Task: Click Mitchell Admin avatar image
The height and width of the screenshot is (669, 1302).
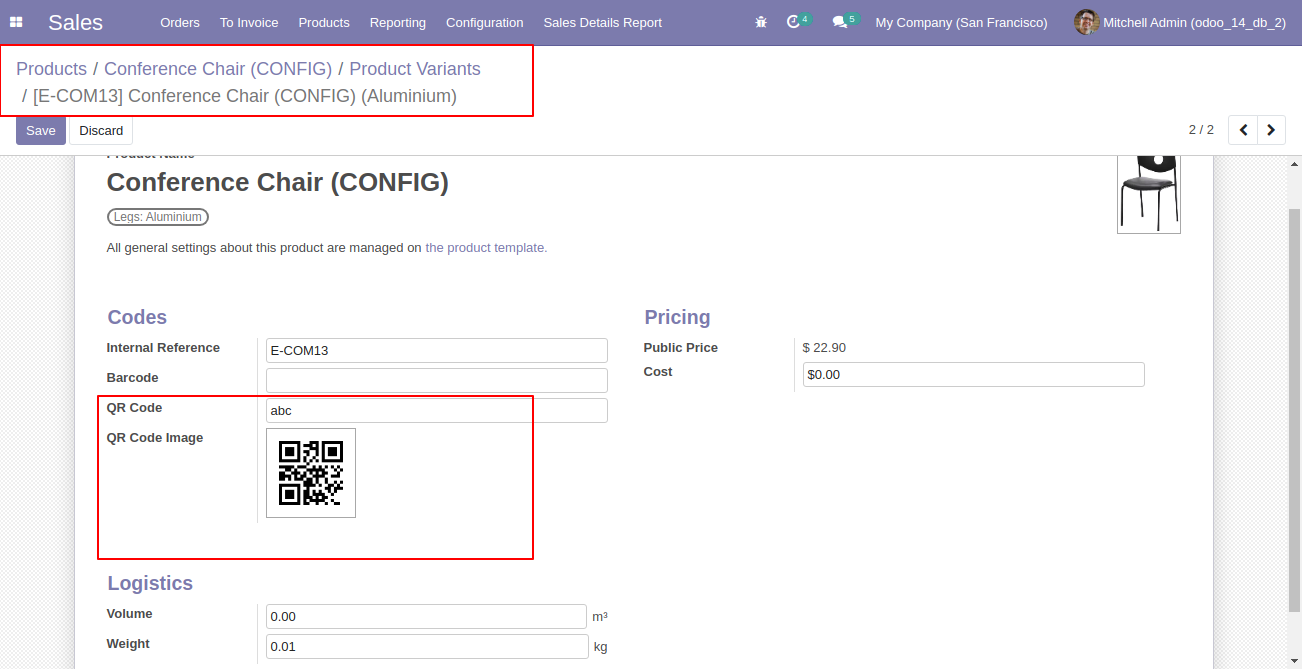Action: (x=1086, y=22)
